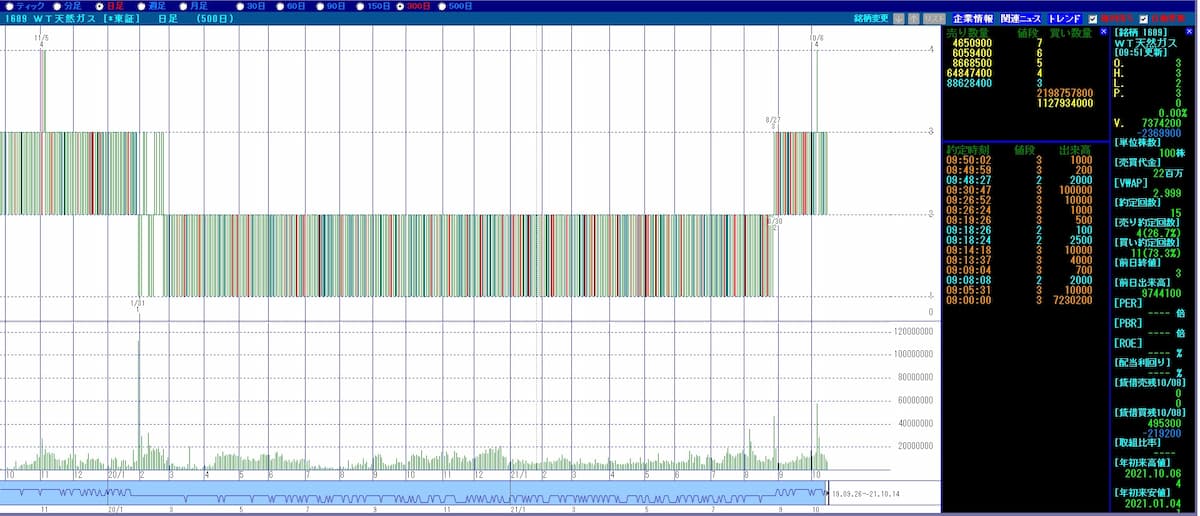The image size is (1200, 516).
Task: Select the 500日 period radio button
Action: tap(441, 6)
